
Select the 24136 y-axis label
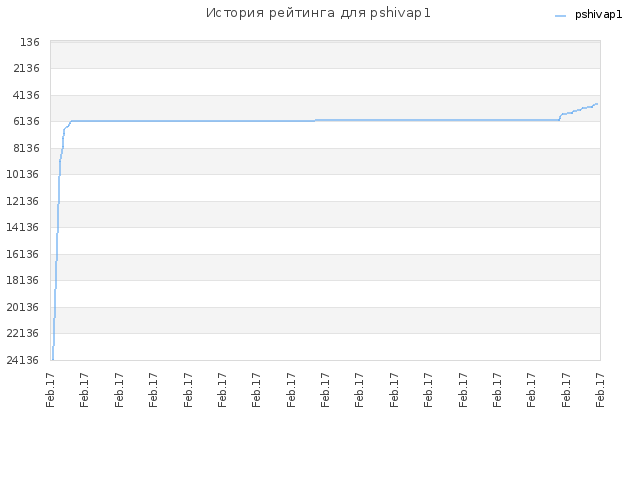pyautogui.click(x=22, y=360)
